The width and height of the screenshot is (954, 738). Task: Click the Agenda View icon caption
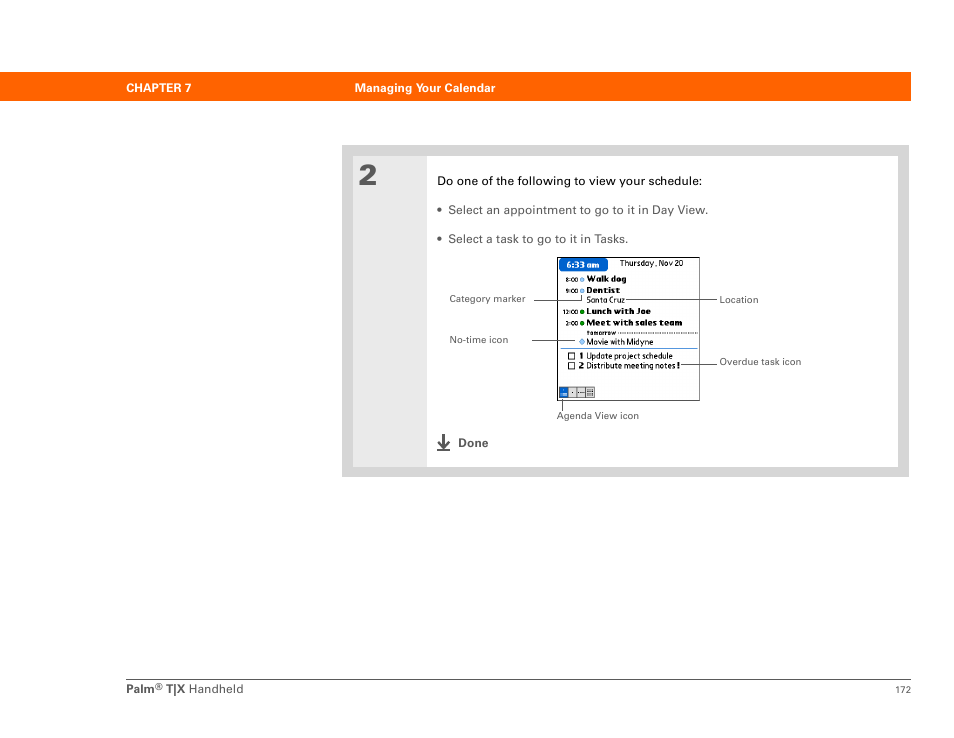[x=597, y=416]
